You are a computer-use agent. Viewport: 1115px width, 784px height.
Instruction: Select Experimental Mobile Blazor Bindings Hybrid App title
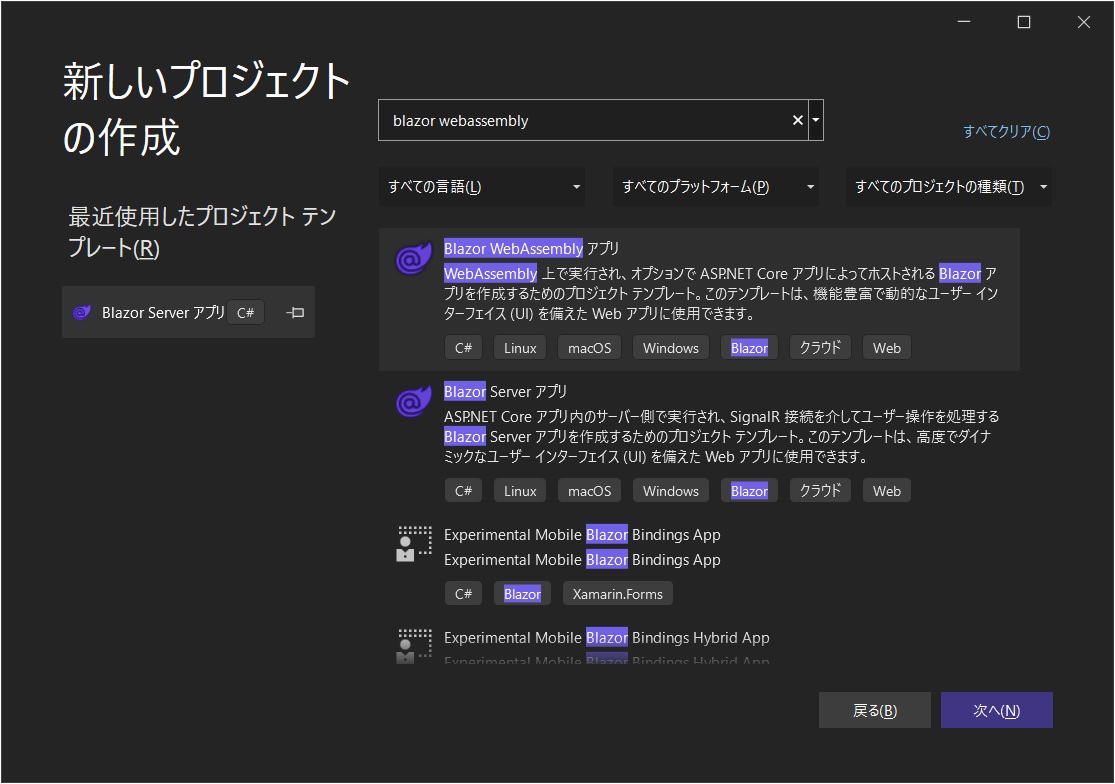pos(607,638)
